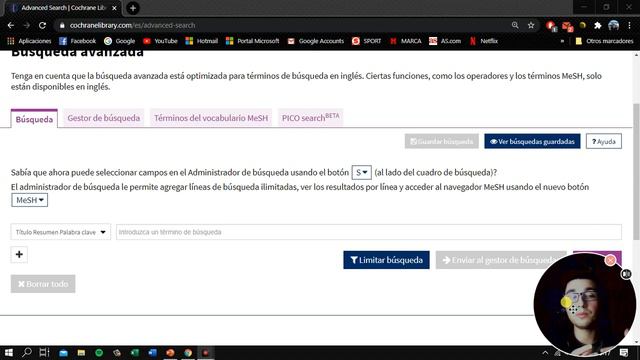This screenshot has height=360, width=640.
Task: Open the PICO search BETA tab
Action: (311, 118)
